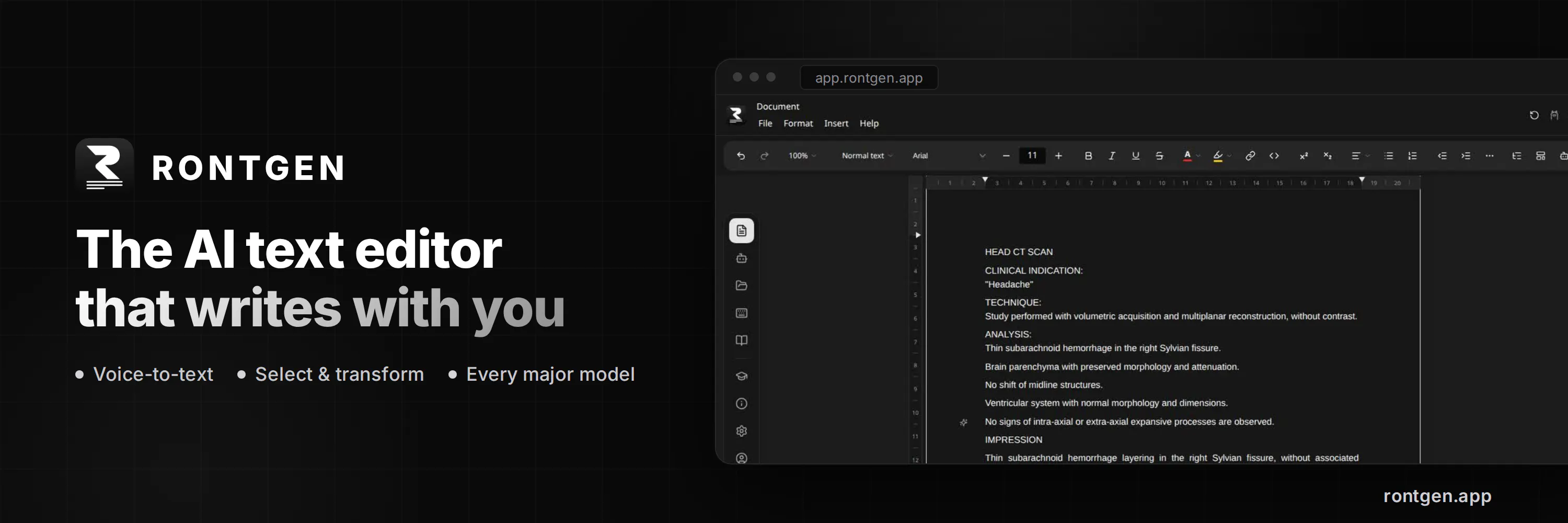The image size is (1568, 523).
Task: Decrease indent of the paragraph
Action: [x=1442, y=156]
